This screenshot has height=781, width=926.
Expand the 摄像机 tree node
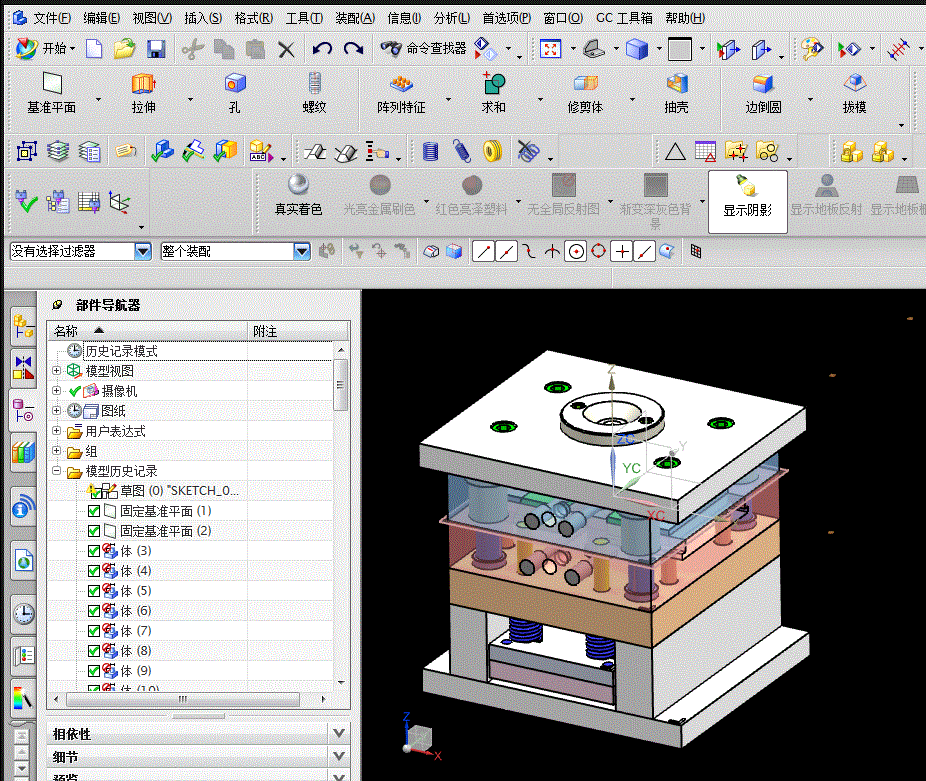click(57, 390)
